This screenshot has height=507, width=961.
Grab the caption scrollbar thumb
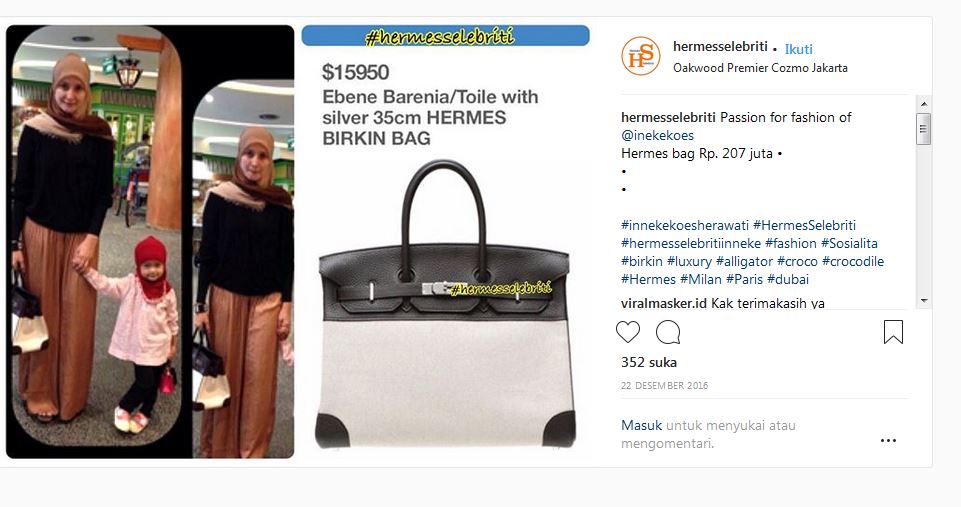point(924,129)
